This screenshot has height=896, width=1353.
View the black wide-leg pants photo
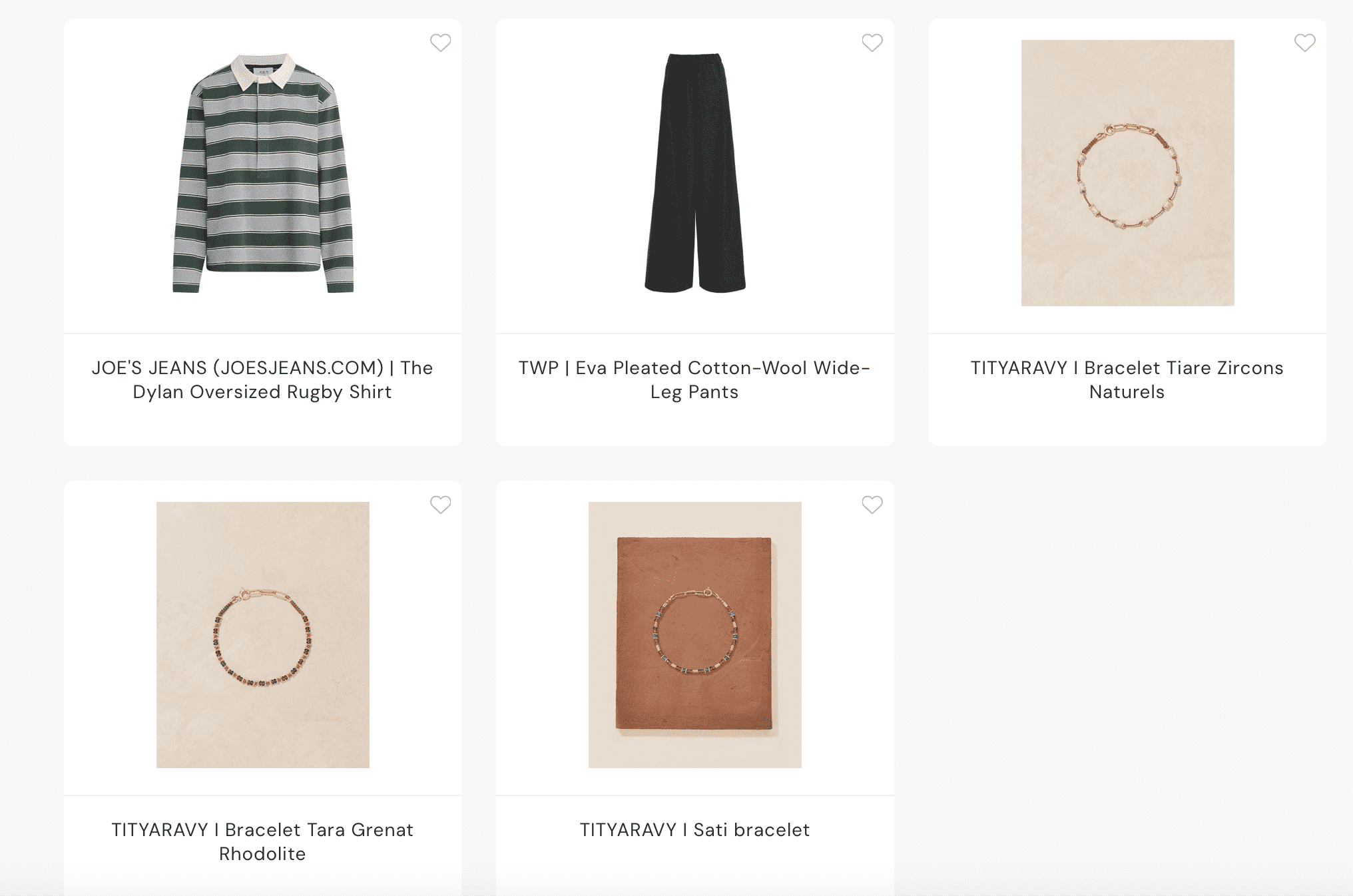[x=694, y=173]
